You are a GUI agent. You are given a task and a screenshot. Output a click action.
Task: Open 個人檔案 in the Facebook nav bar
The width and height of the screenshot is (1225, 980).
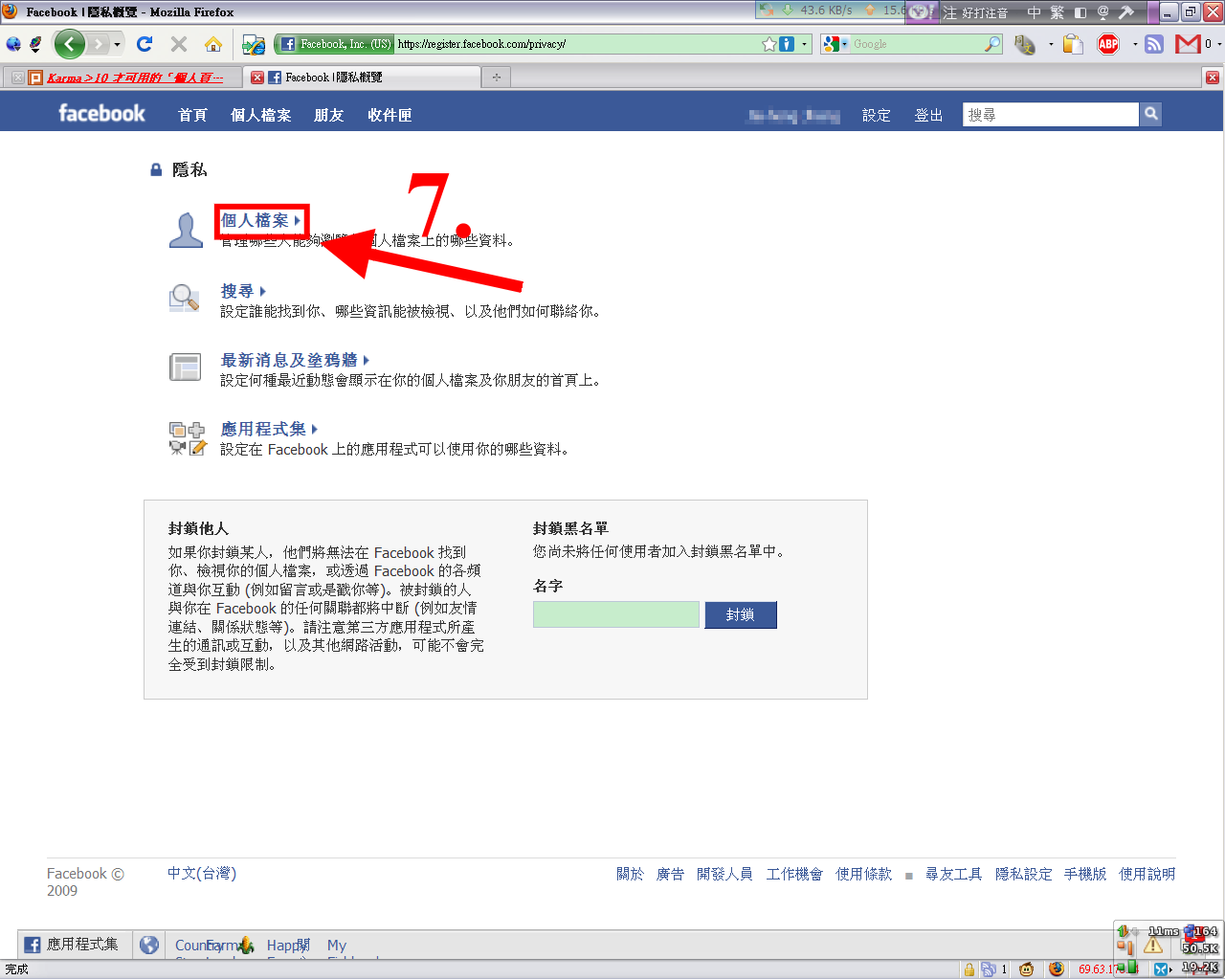[x=260, y=115]
